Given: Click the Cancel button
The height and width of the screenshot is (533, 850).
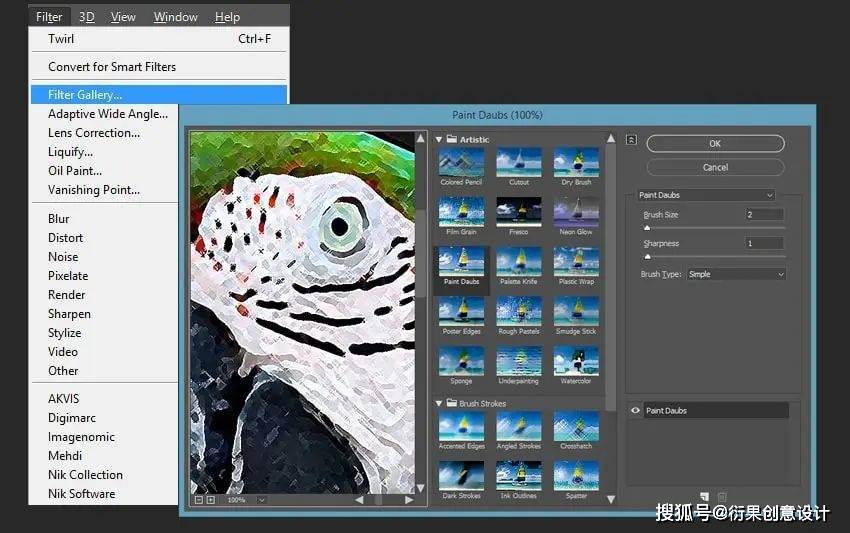Looking at the screenshot, I should click(715, 167).
